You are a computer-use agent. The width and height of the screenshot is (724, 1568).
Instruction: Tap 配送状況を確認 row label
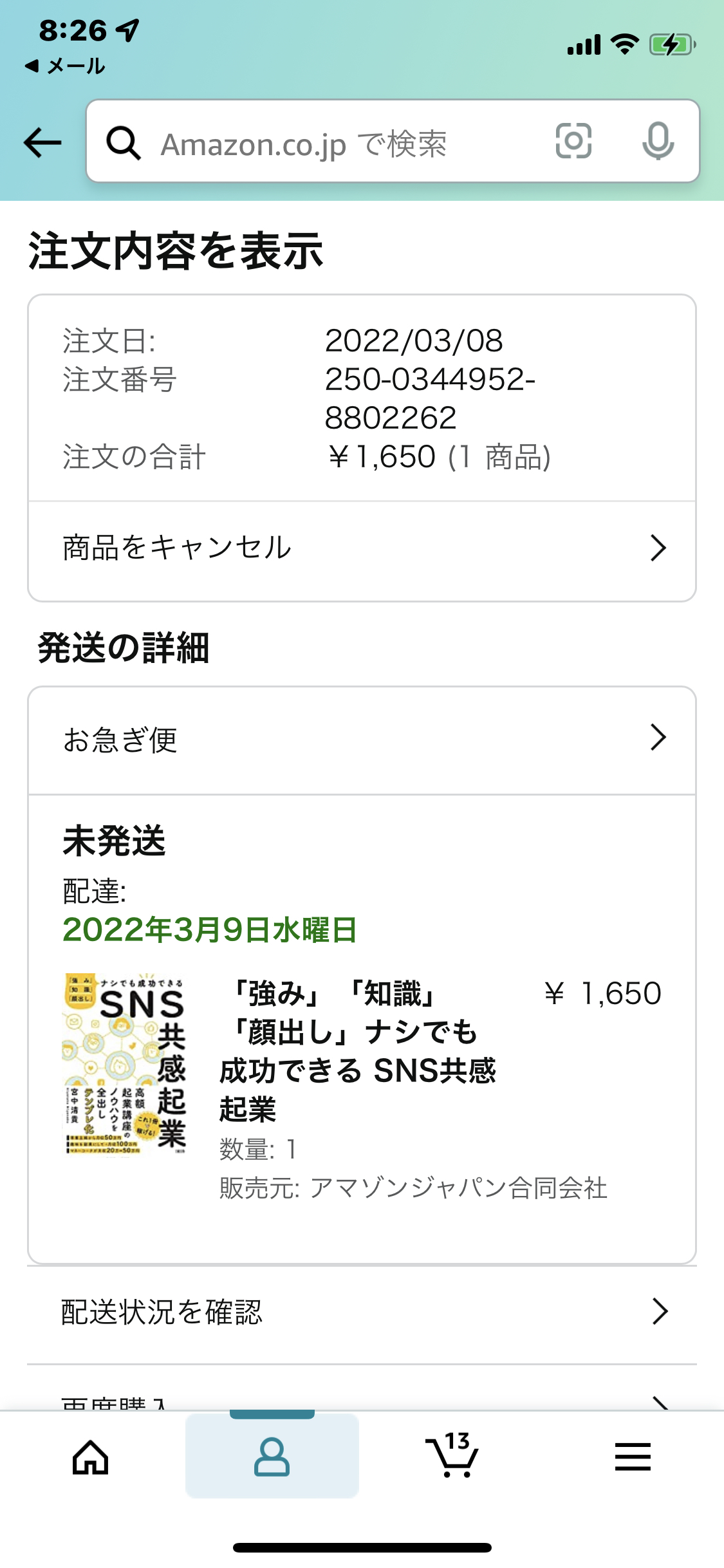162,1312
